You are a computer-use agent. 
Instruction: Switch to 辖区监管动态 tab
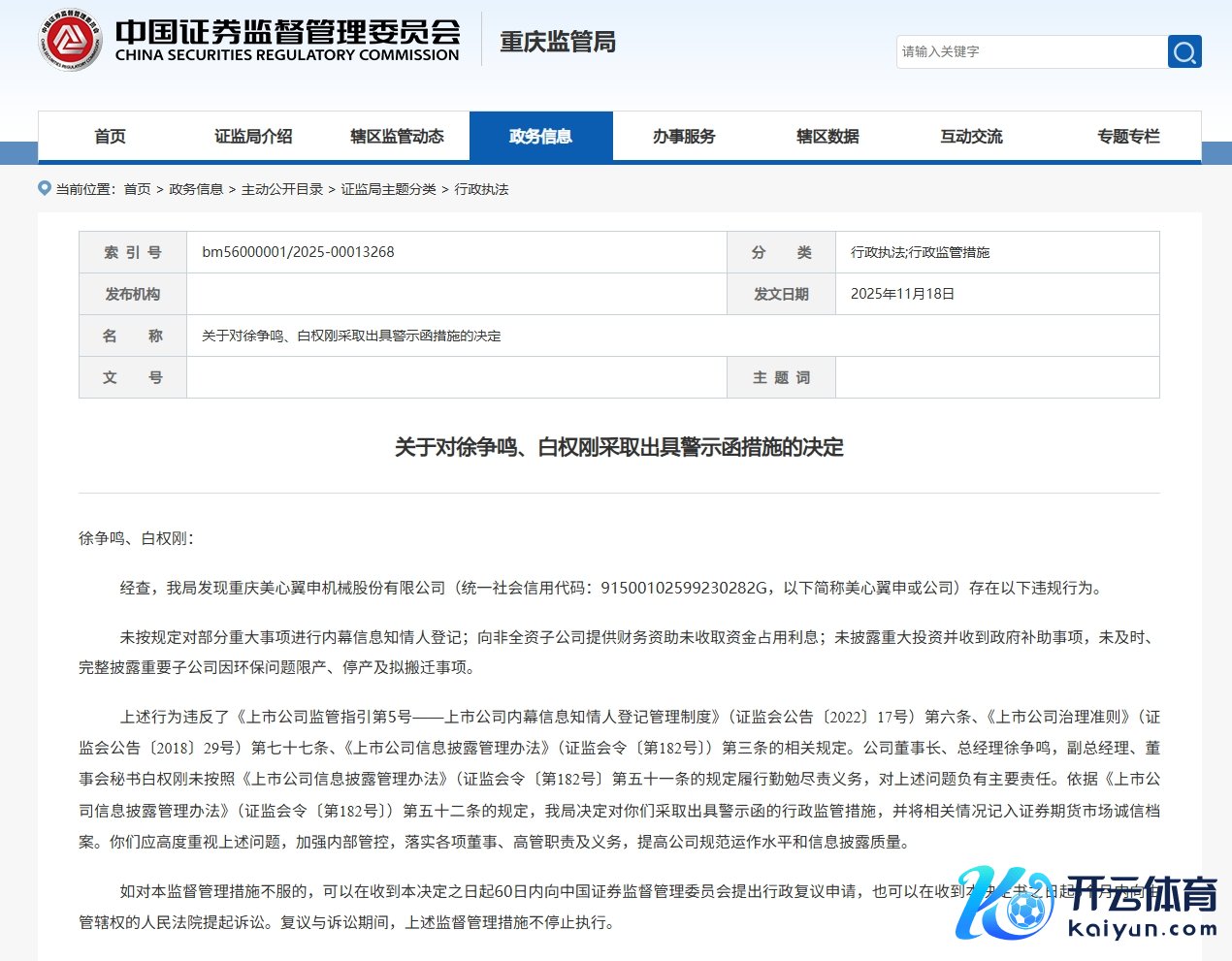pyautogui.click(x=397, y=137)
